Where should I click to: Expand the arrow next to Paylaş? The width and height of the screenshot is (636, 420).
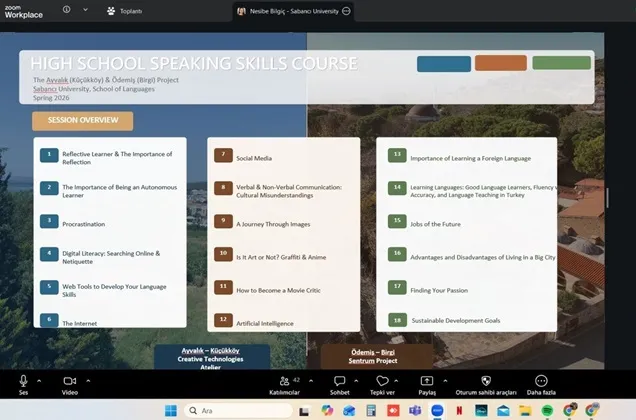(x=444, y=380)
